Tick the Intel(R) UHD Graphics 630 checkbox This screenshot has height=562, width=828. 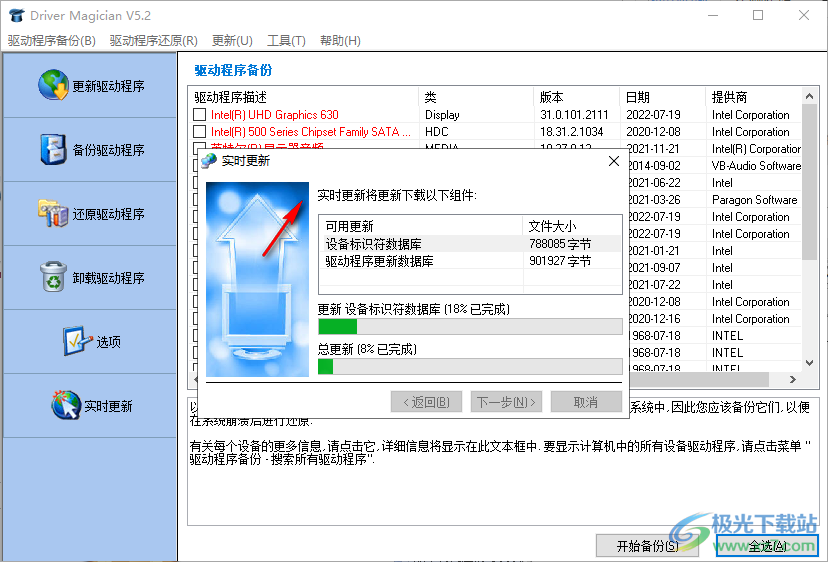pyautogui.click(x=200, y=115)
